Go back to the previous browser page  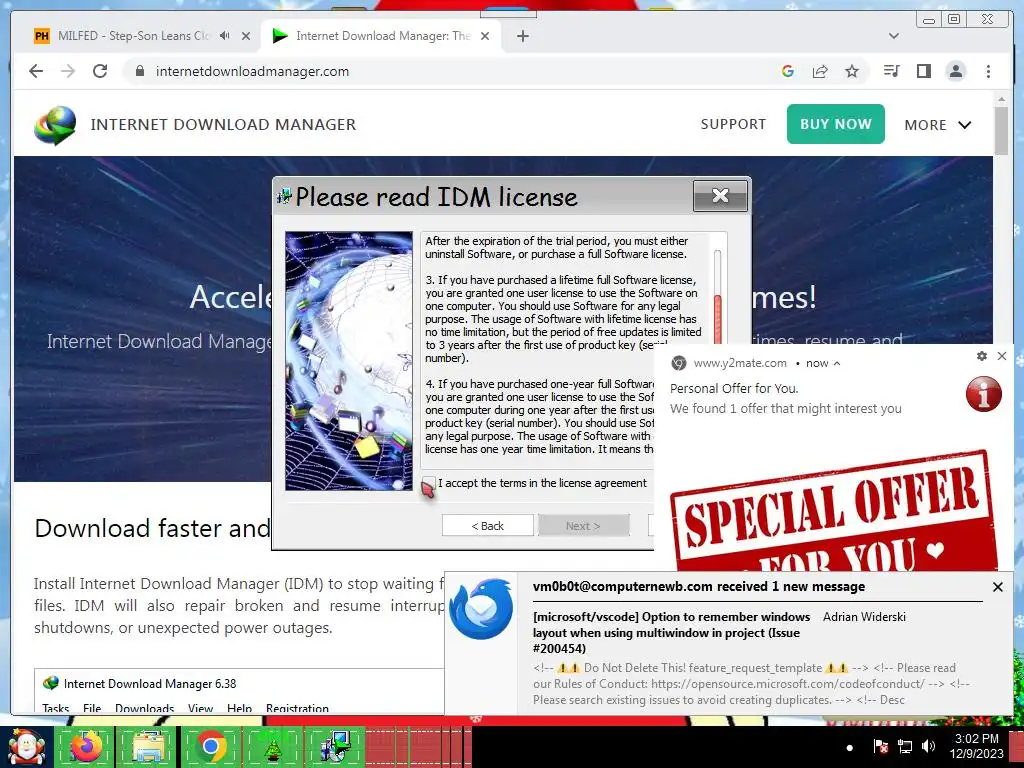coord(36,71)
